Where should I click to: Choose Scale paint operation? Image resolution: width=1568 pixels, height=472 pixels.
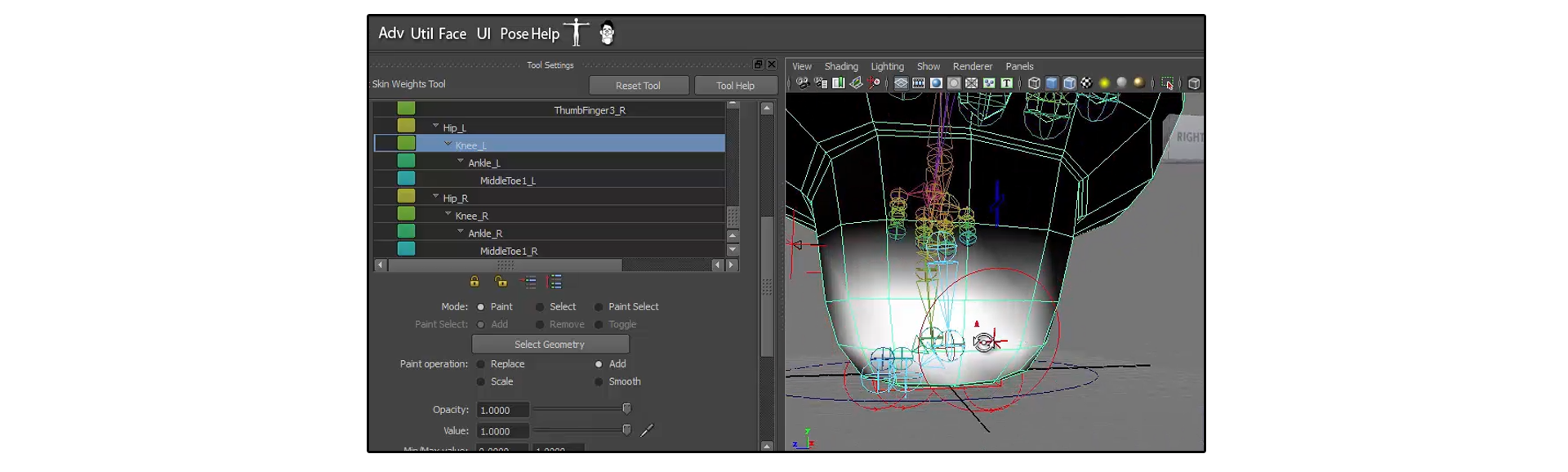point(480,382)
